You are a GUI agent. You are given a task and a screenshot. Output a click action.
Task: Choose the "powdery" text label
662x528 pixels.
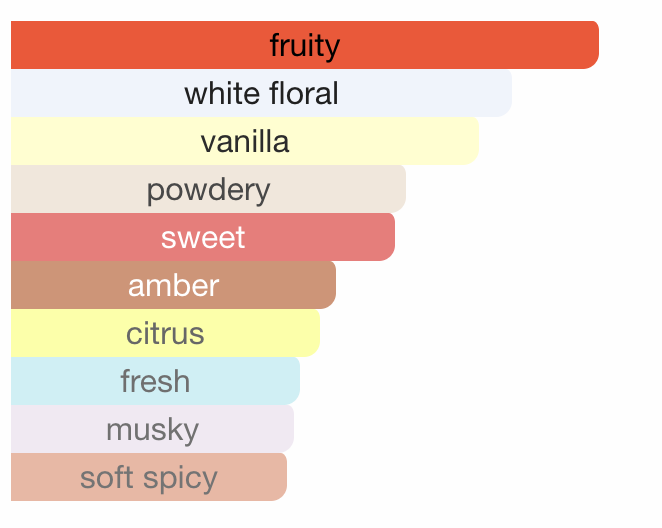(208, 190)
